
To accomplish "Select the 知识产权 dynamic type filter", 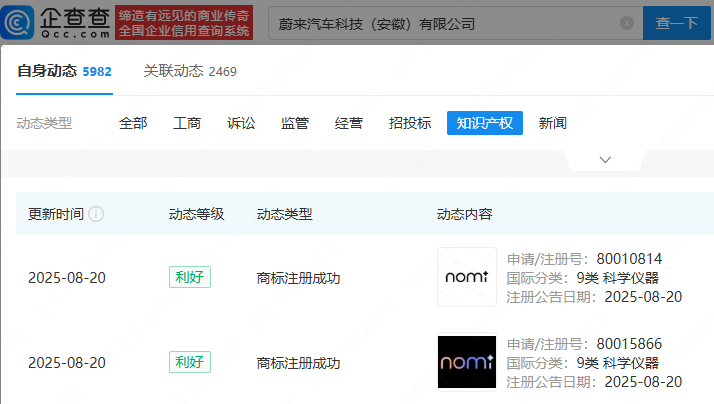I will 484,123.
